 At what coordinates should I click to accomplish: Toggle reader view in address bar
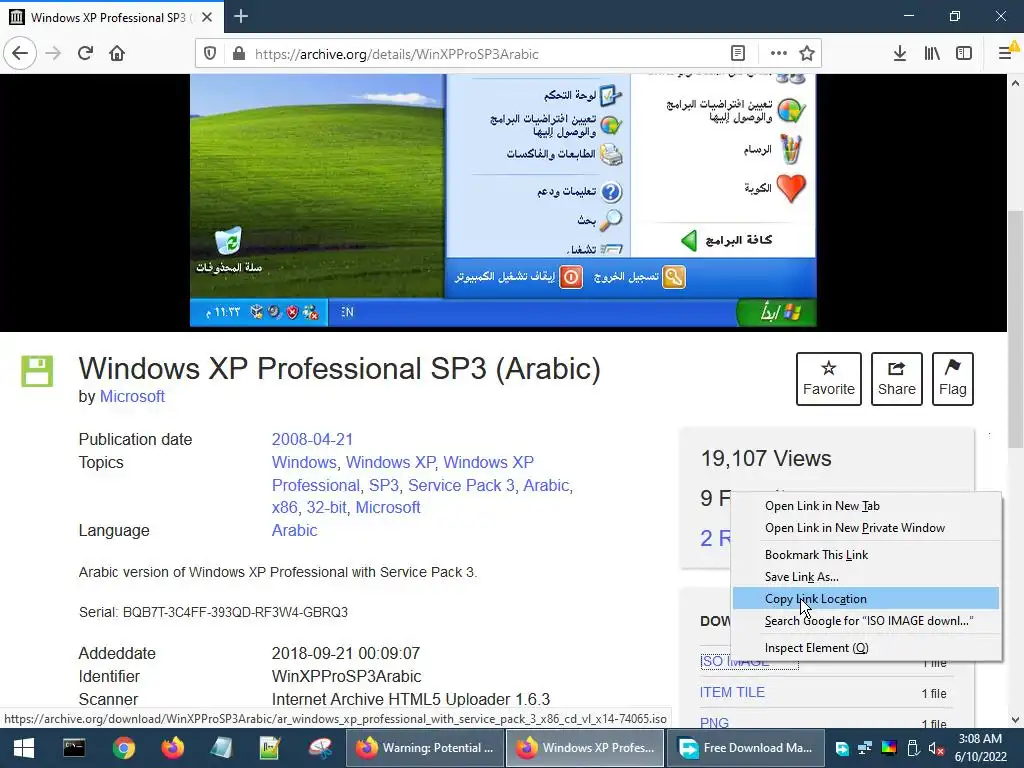click(738, 54)
